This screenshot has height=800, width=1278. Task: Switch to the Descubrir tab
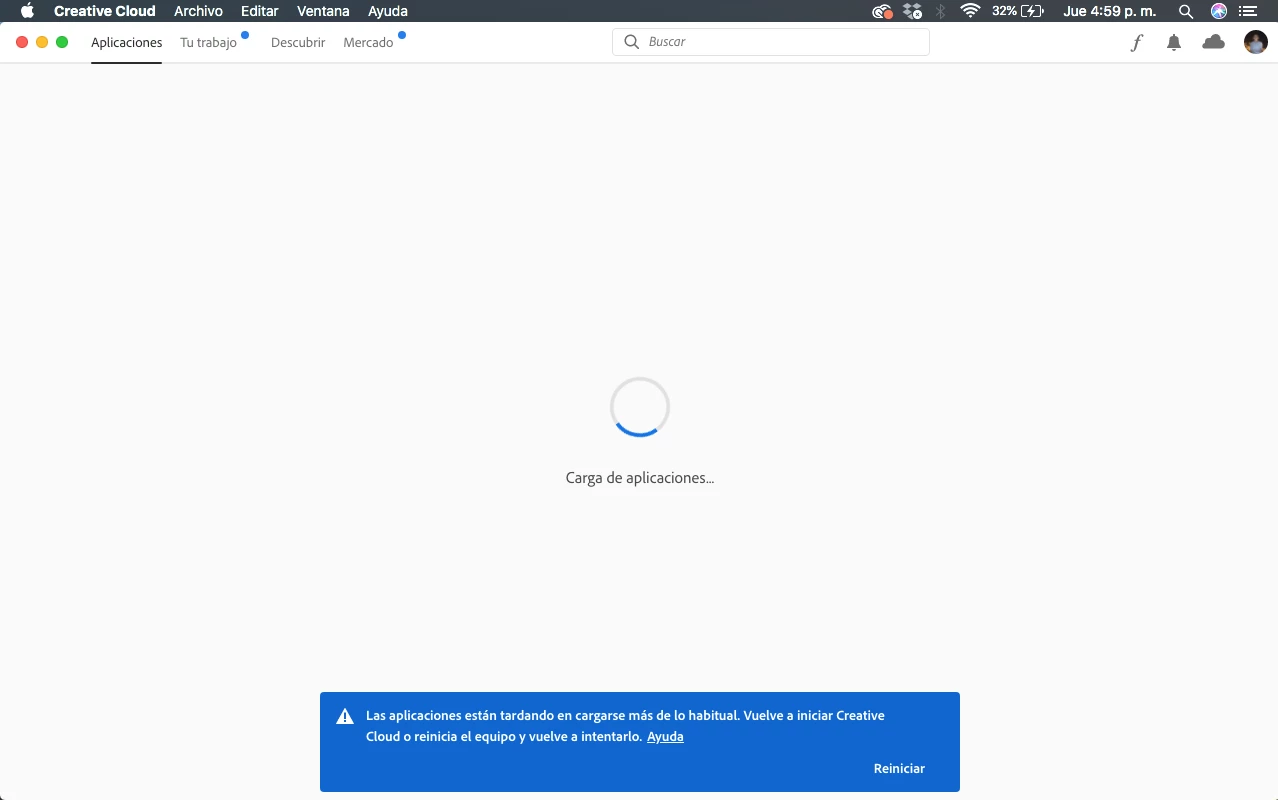coord(298,43)
